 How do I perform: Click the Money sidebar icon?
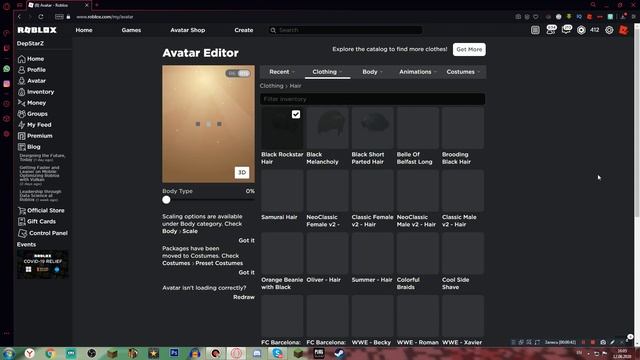22,103
